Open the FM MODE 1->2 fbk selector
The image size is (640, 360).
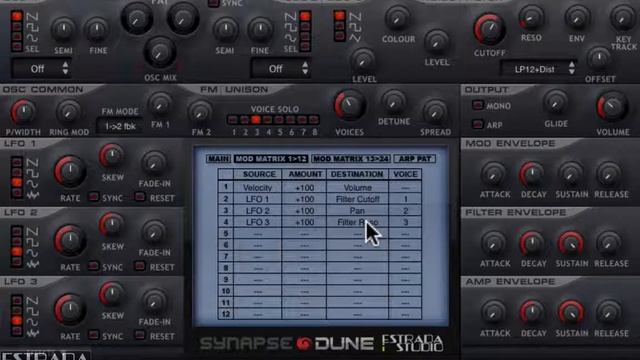pyautogui.click(x=120, y=127)
